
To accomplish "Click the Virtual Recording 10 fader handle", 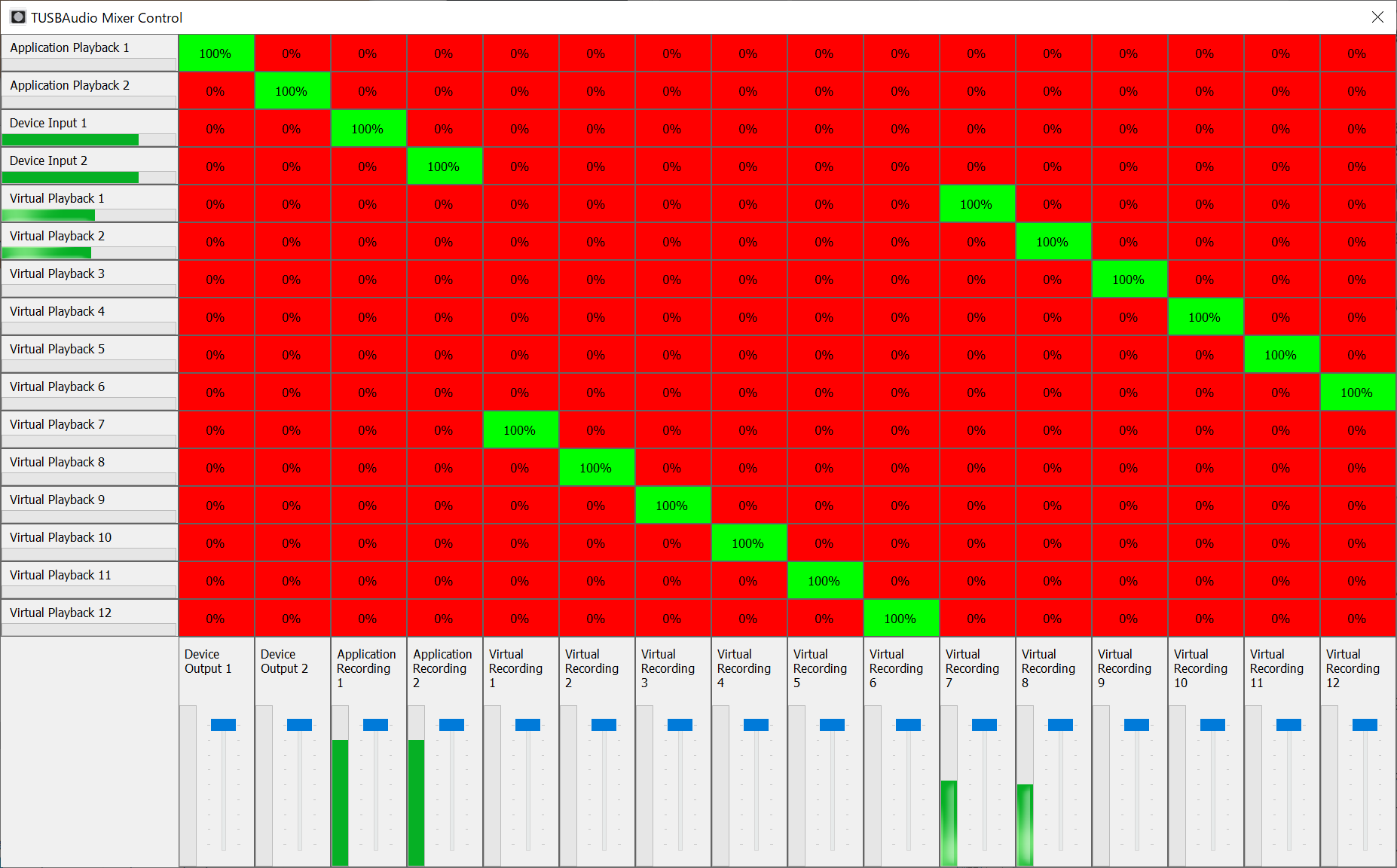I will tap(1212, 725).
